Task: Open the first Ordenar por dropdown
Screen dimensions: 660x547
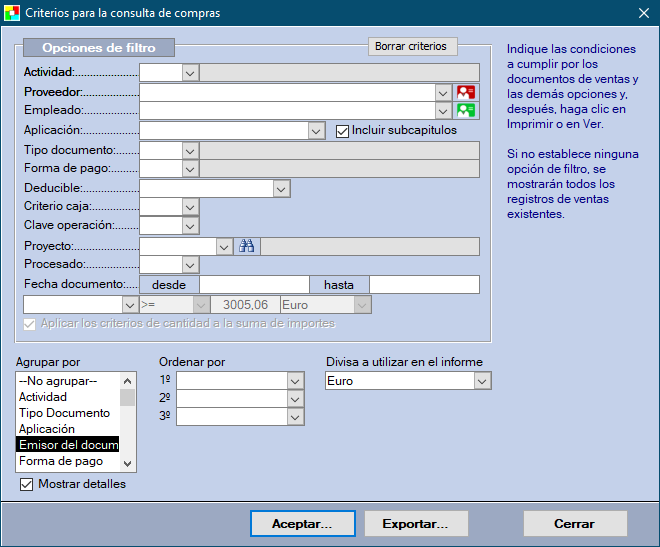Action: tap(294, 381)
